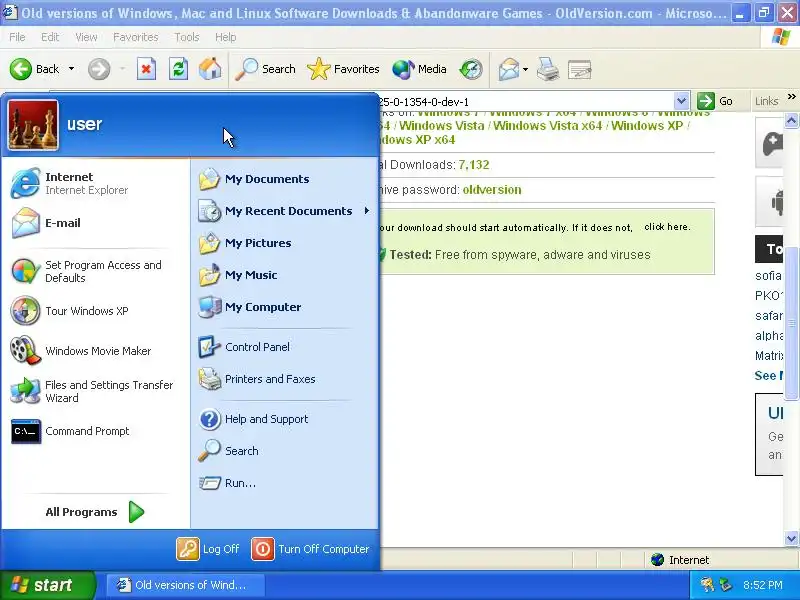The image size is (800, 600).
Task: Click the Edit page icon in toolbar
Action: click(579, 69)
